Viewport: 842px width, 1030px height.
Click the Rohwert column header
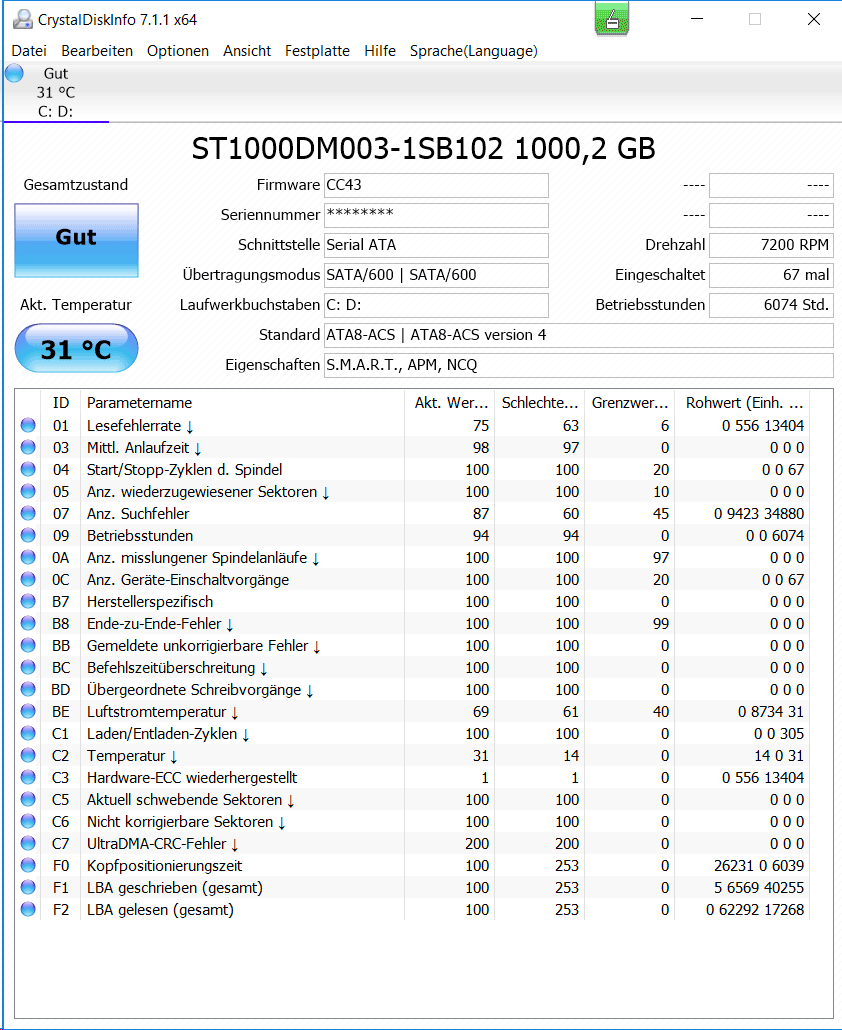click(x=743, y=403)
